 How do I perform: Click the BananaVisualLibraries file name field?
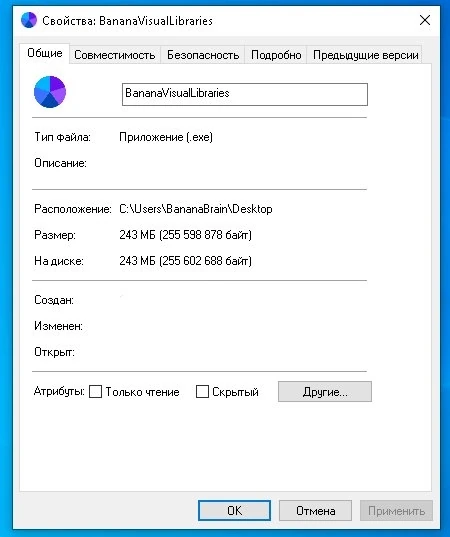[245, 94]
